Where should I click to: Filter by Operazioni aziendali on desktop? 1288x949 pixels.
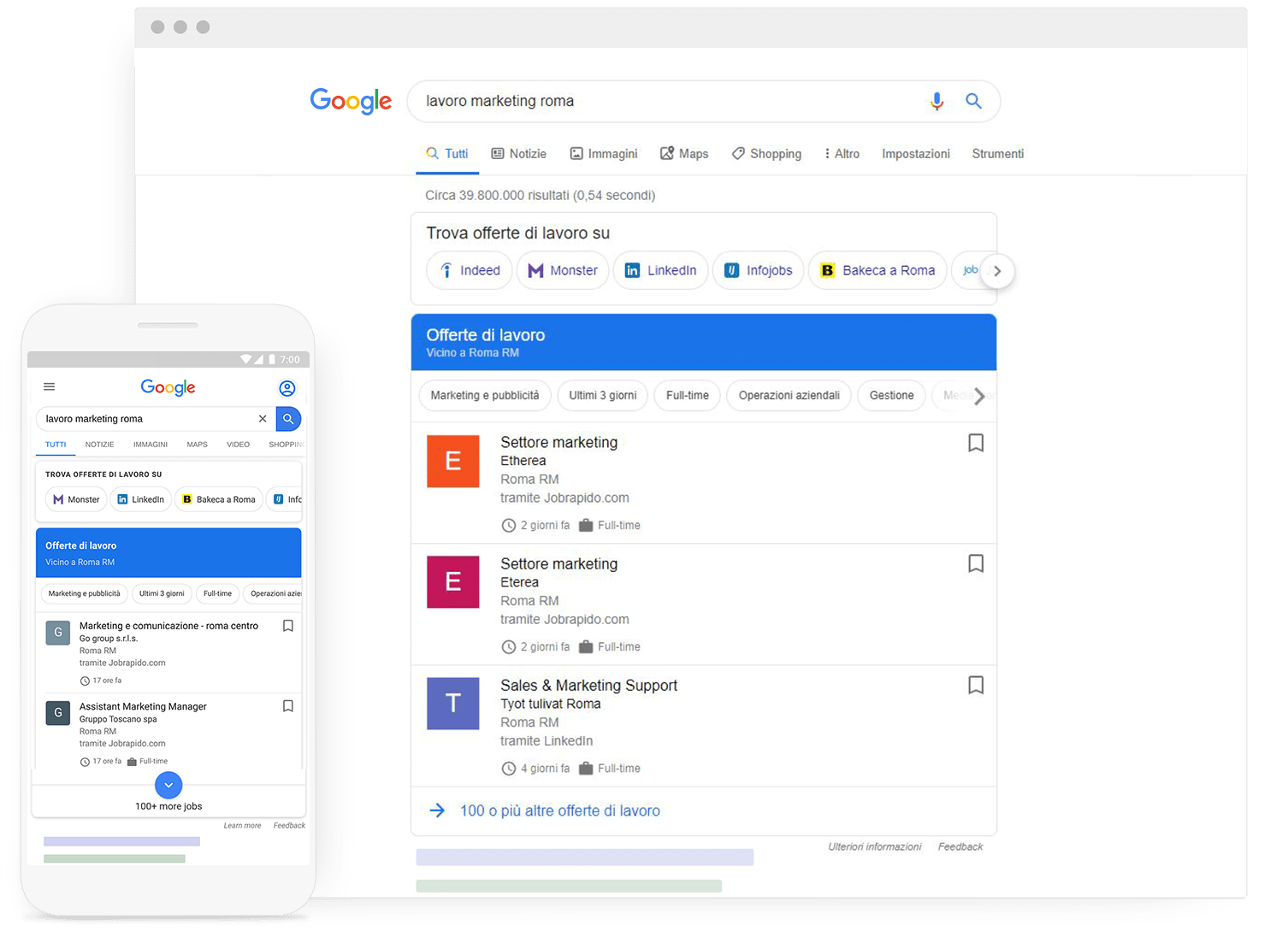pyautogui.click(x=789, y=396)
